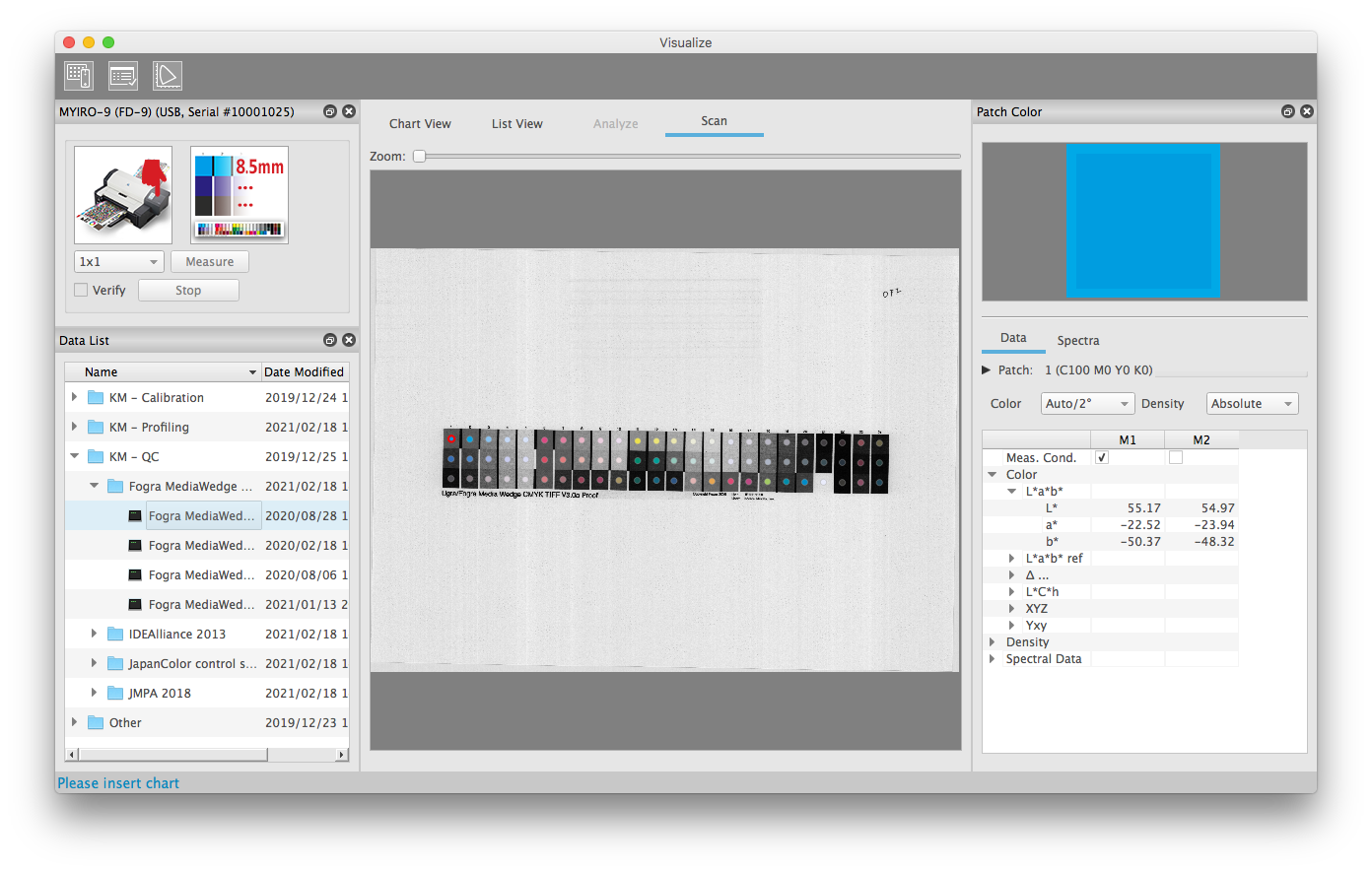This screenshot has width=1372, height=872.
Task: Undock the MYIRO-9 device panel
Action: (330, 112)
